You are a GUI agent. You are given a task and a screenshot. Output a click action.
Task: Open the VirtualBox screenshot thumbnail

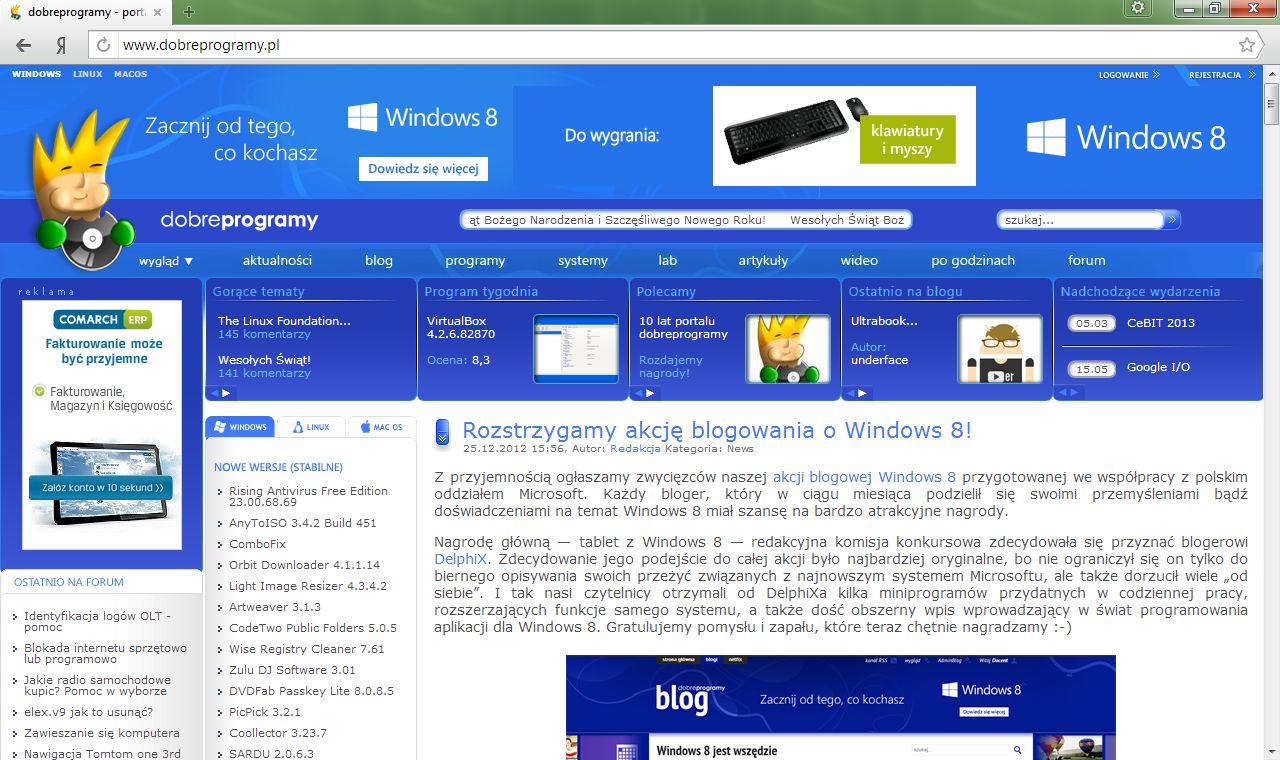[x=576, y=349]
